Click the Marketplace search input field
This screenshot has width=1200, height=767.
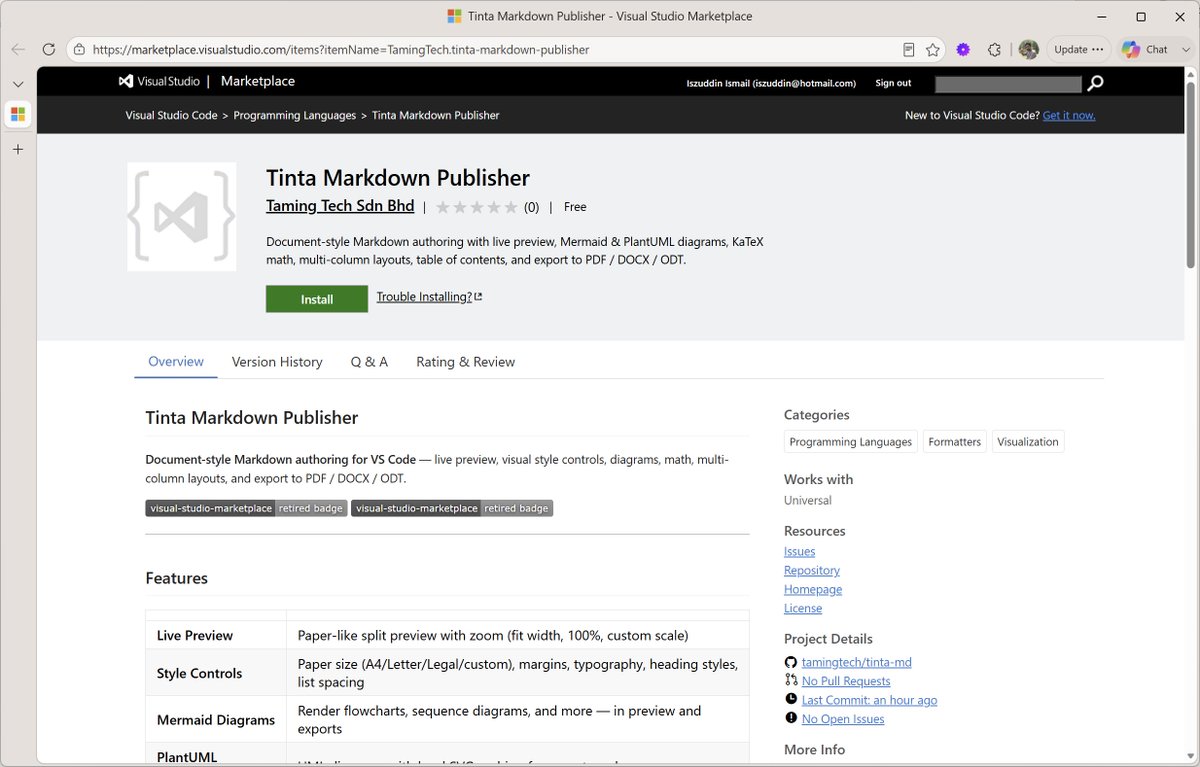(1008, 84)
